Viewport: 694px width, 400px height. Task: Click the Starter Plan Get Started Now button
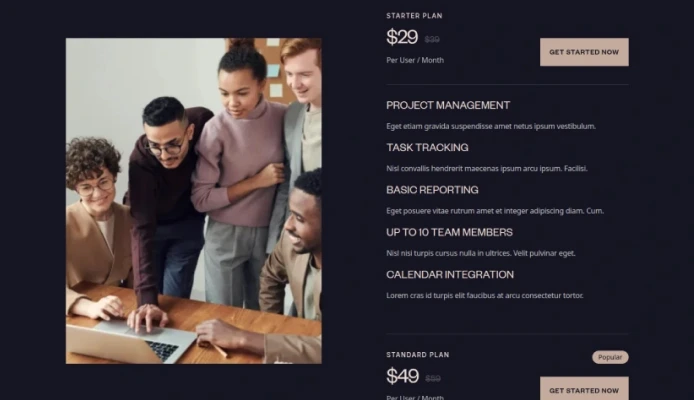pos(584,52)
